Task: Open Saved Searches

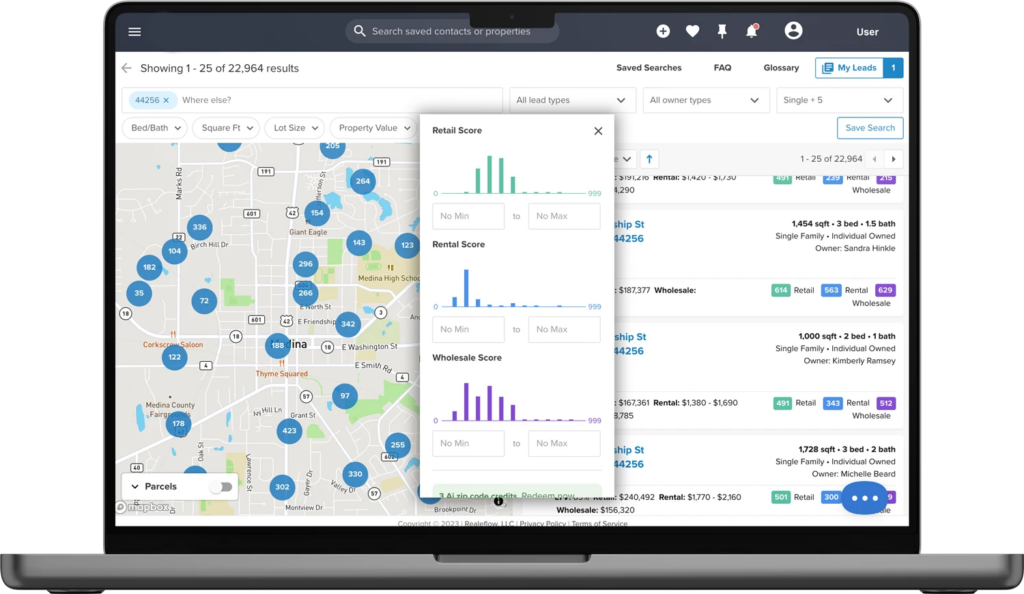Action: (x=648, y=68)
